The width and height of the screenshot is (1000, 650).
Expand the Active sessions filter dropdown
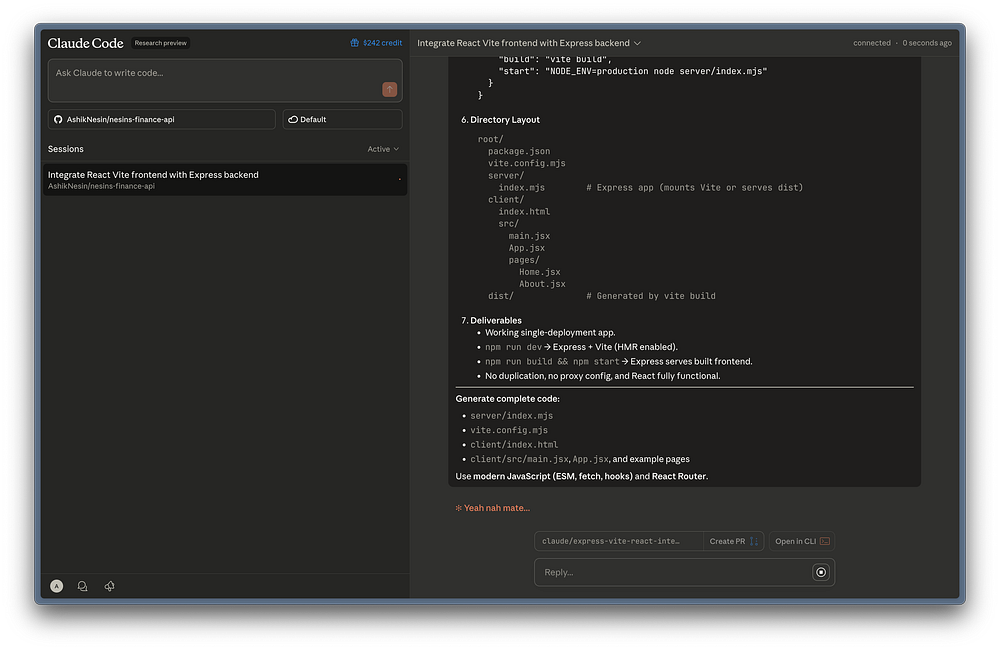pyautogui.click(x=383, y=149)
